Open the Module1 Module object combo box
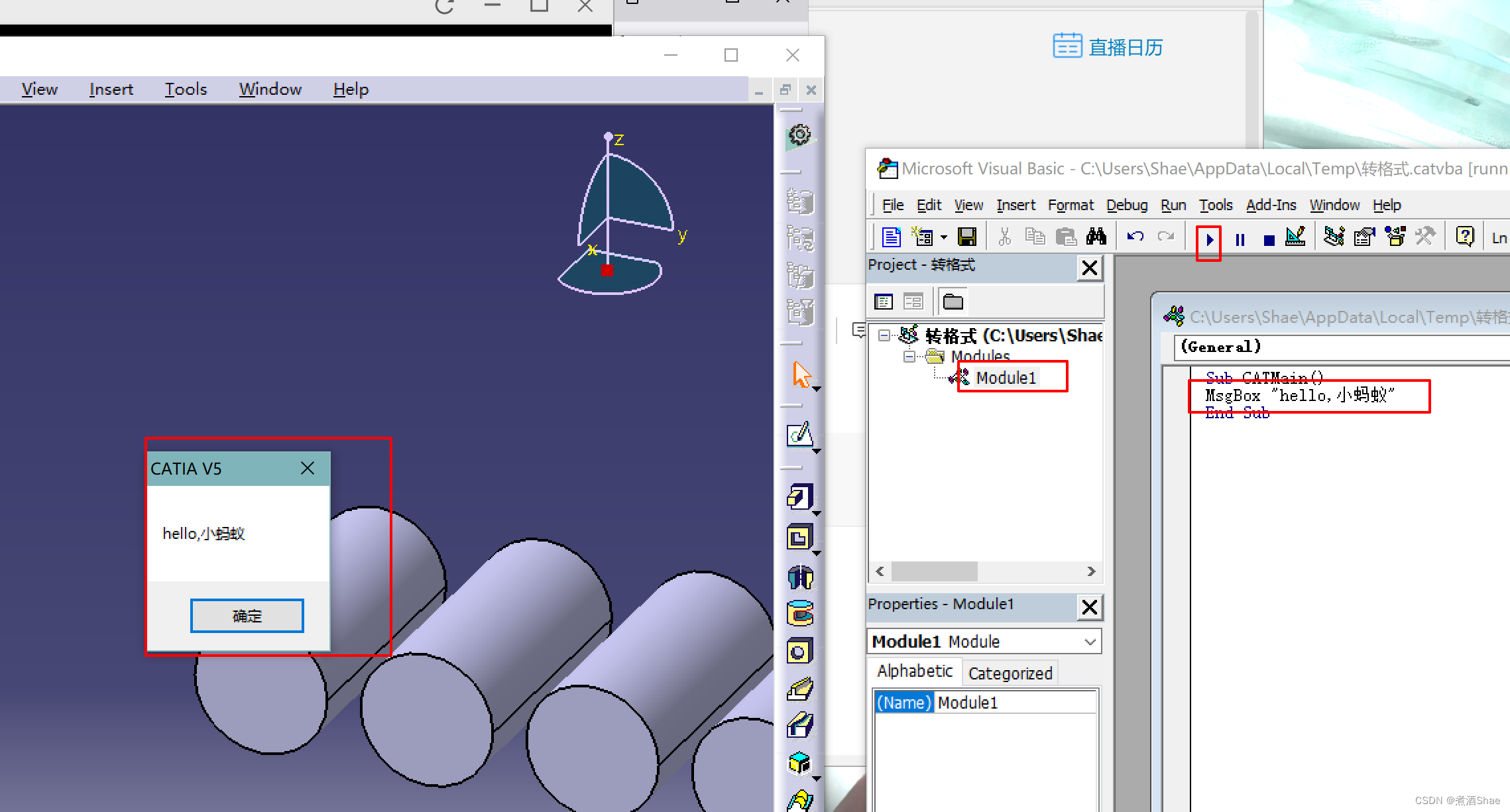This screenshot has width=1510, height=812. 984,642
